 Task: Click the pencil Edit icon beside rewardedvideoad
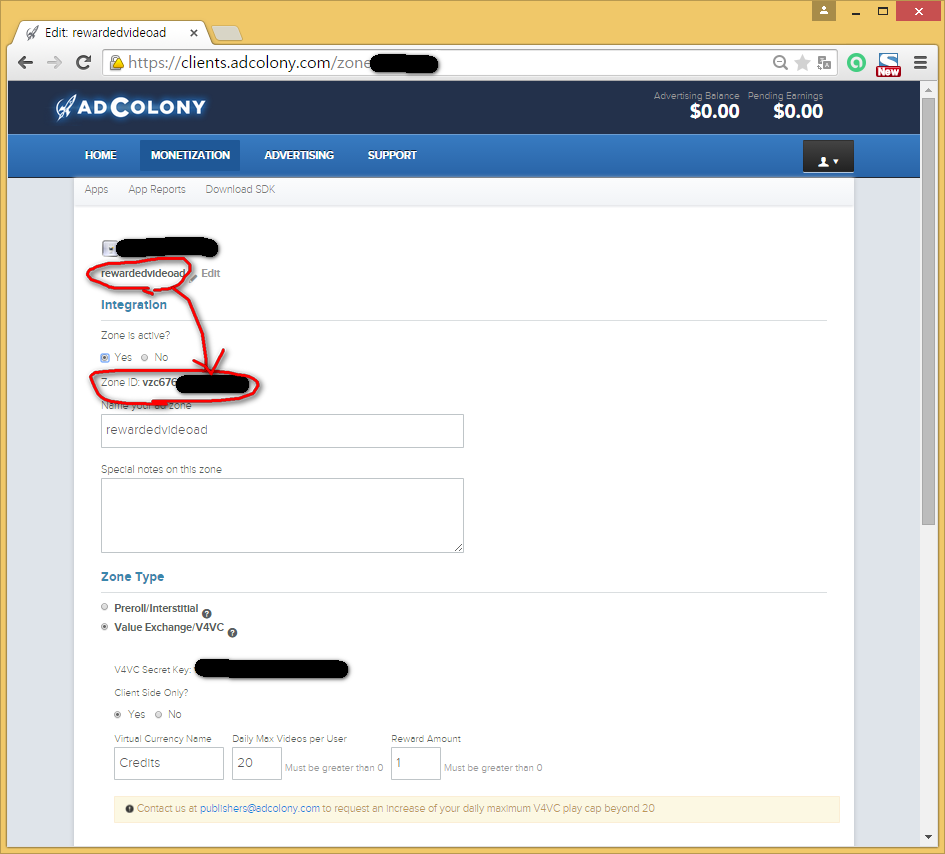pos(193,278)
